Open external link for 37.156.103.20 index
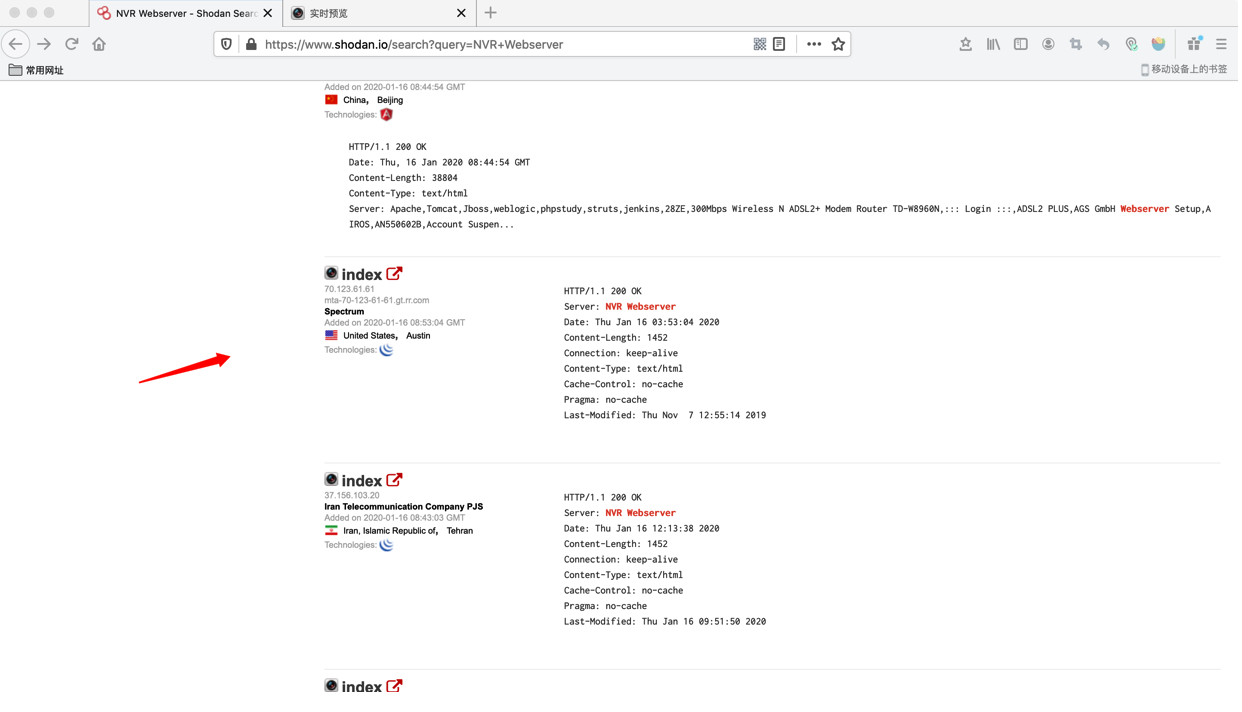 click(x=394, y=479)
